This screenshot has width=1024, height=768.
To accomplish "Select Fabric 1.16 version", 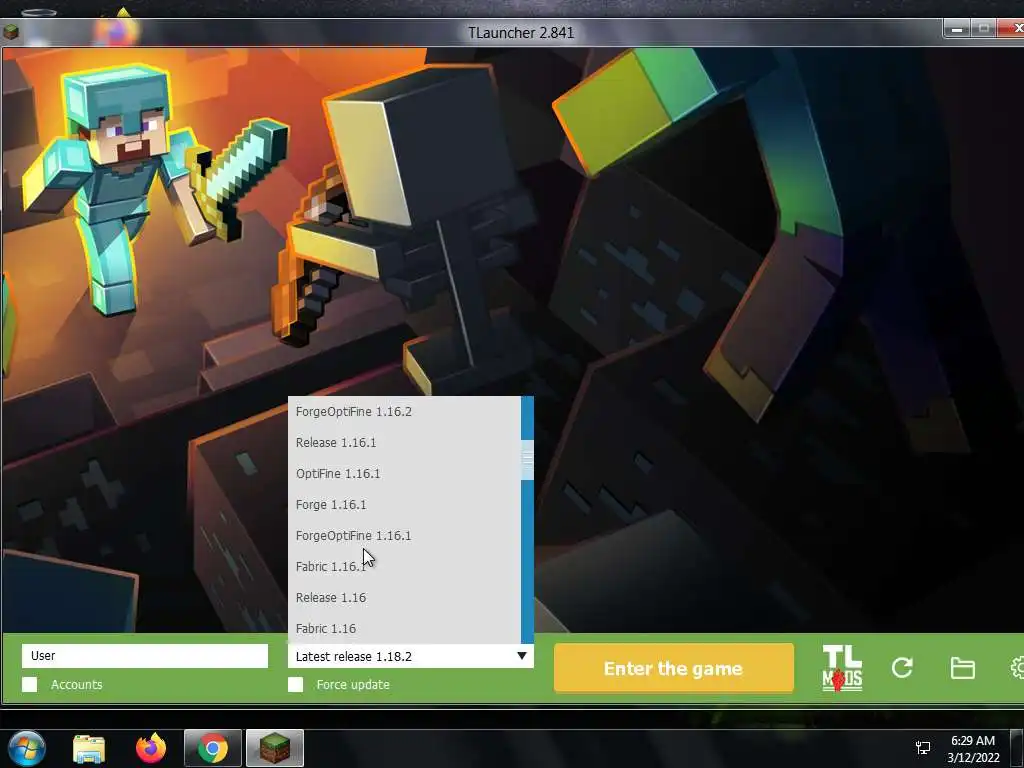I will click(x=404, y=628).
